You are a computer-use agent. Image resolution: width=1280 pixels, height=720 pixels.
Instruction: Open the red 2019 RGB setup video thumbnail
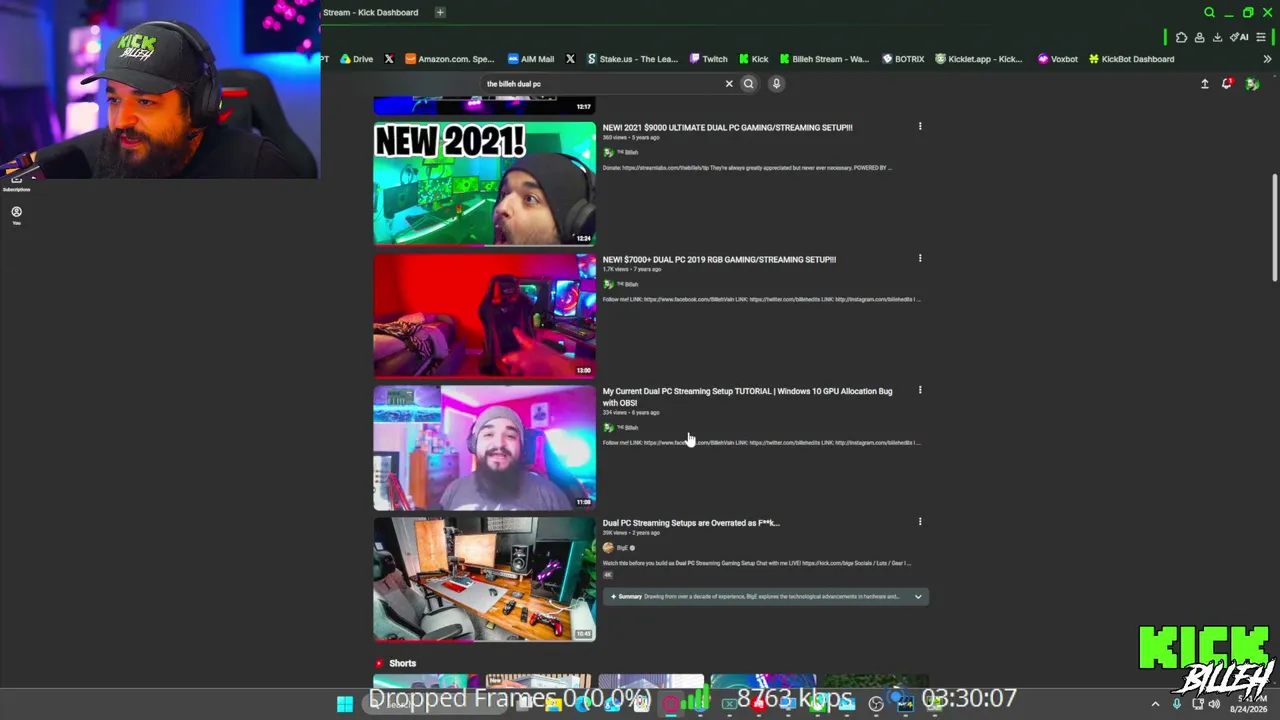[x=484, y=315]
